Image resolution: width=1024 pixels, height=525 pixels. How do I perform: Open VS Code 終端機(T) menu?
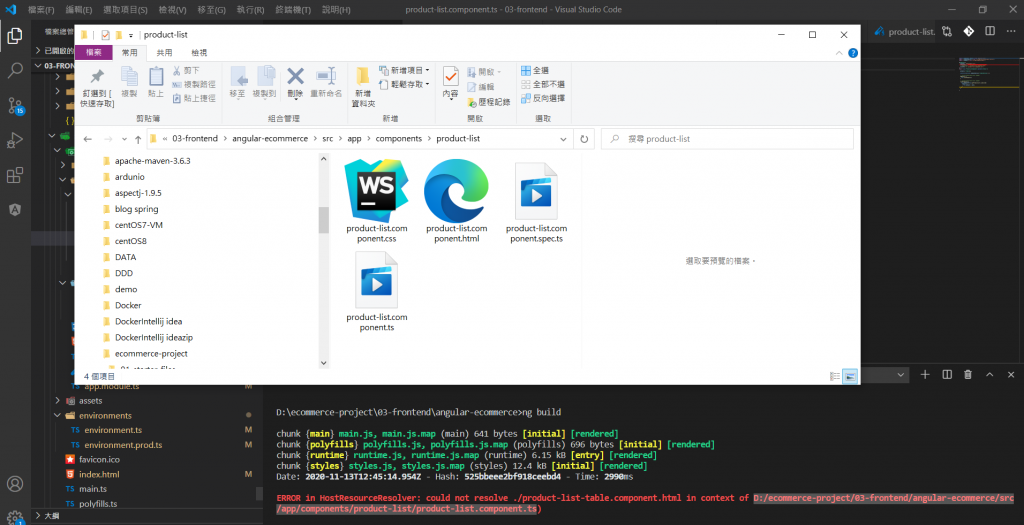[x=293, y=10]
